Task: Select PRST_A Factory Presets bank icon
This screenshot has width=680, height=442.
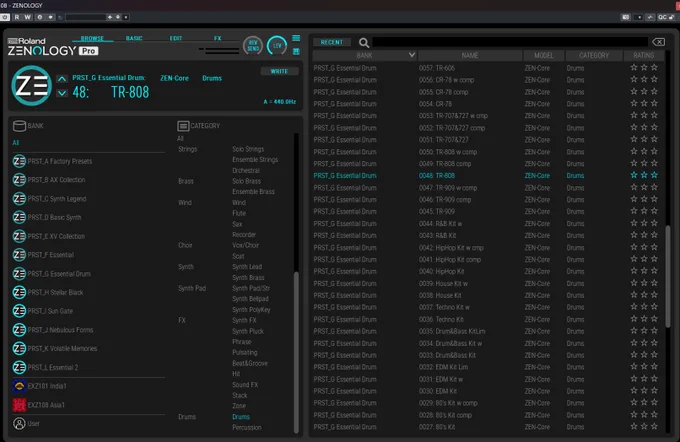Action: tap(19, 161)
